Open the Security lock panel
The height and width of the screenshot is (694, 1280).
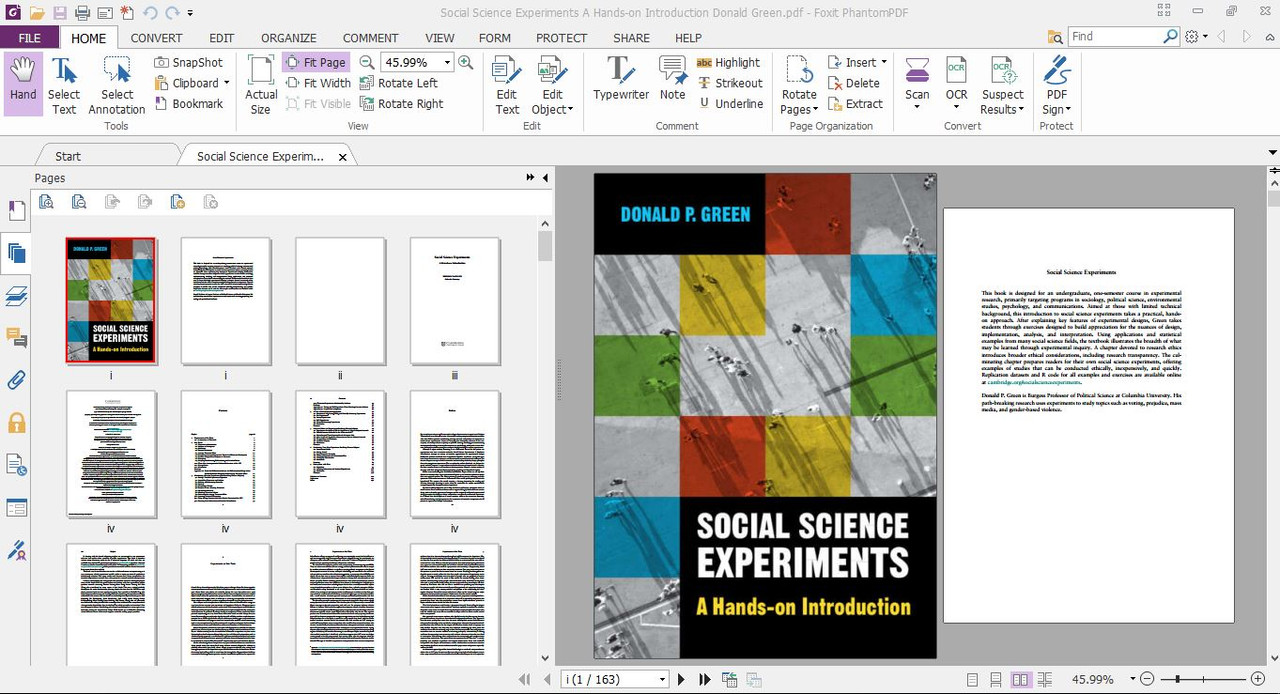[x=17, y=422]
